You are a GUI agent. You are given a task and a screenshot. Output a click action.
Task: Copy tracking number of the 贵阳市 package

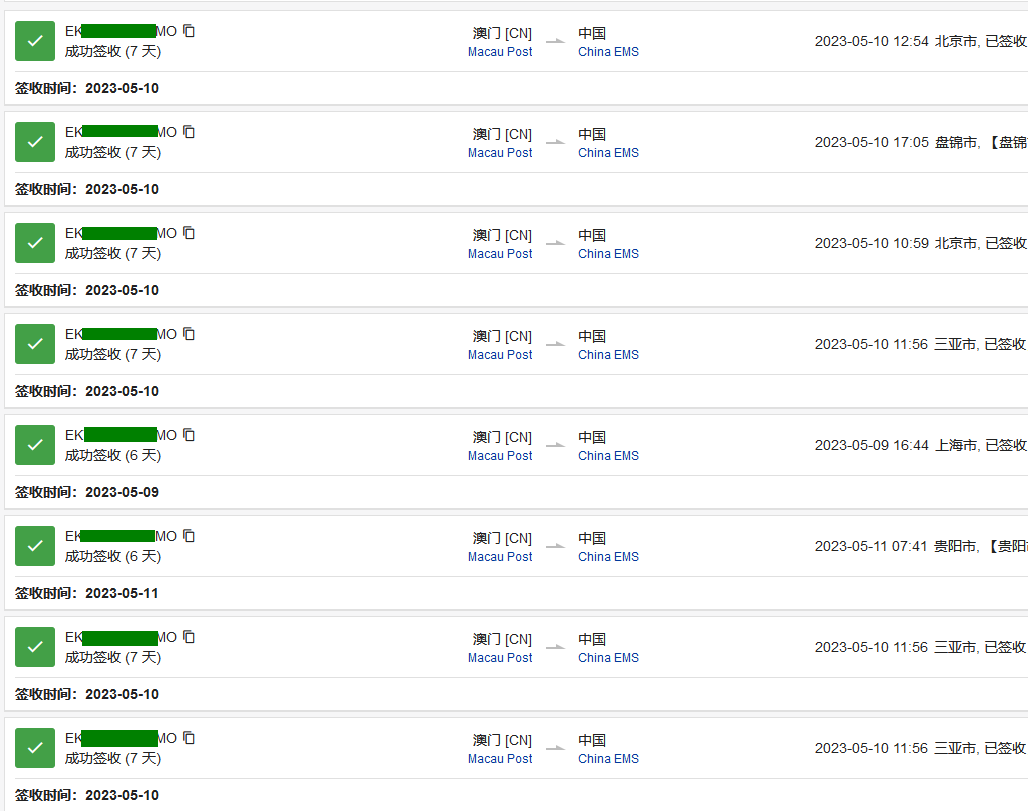[189, 536]
